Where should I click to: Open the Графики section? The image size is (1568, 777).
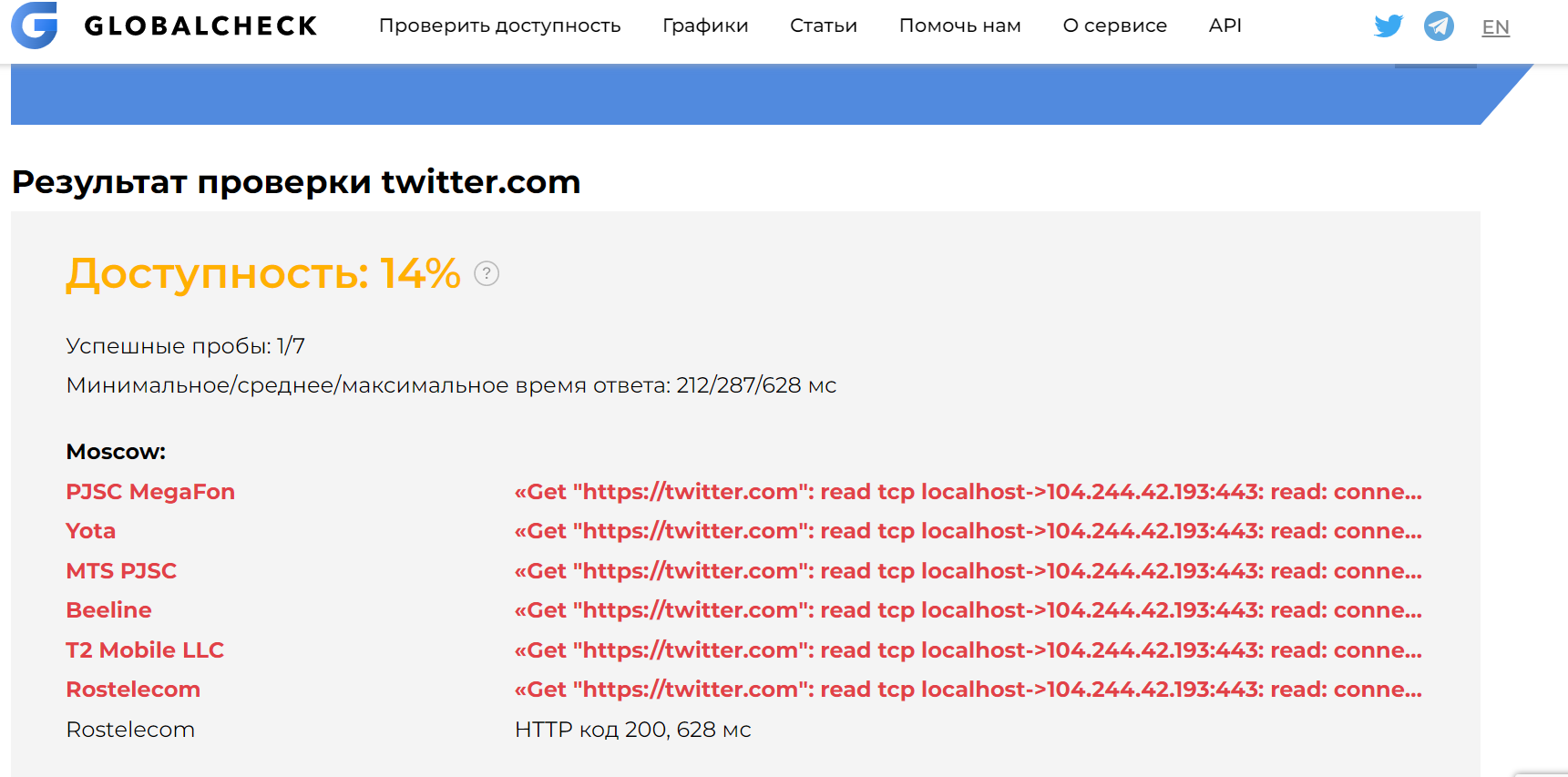(704, 26)
